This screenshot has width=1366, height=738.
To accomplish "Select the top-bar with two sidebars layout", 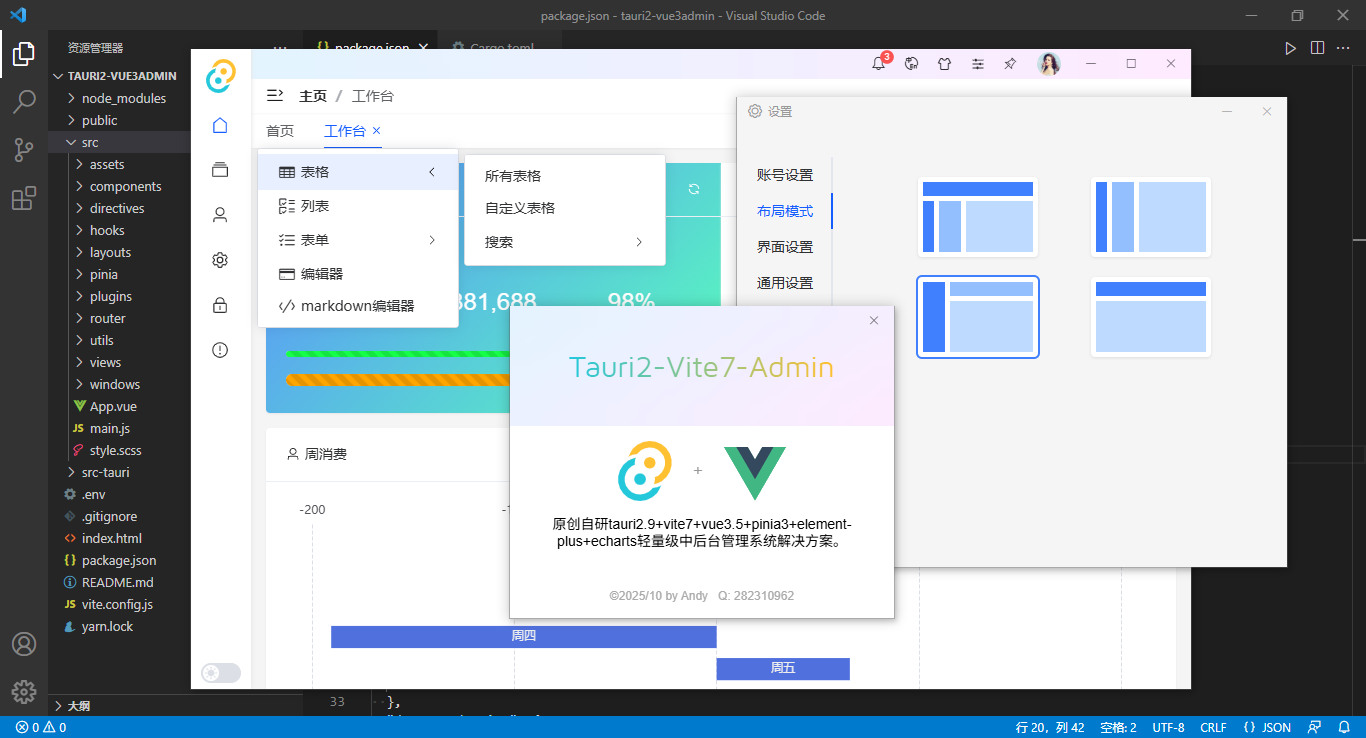I will pyautogui.click(x=978, y=217).
